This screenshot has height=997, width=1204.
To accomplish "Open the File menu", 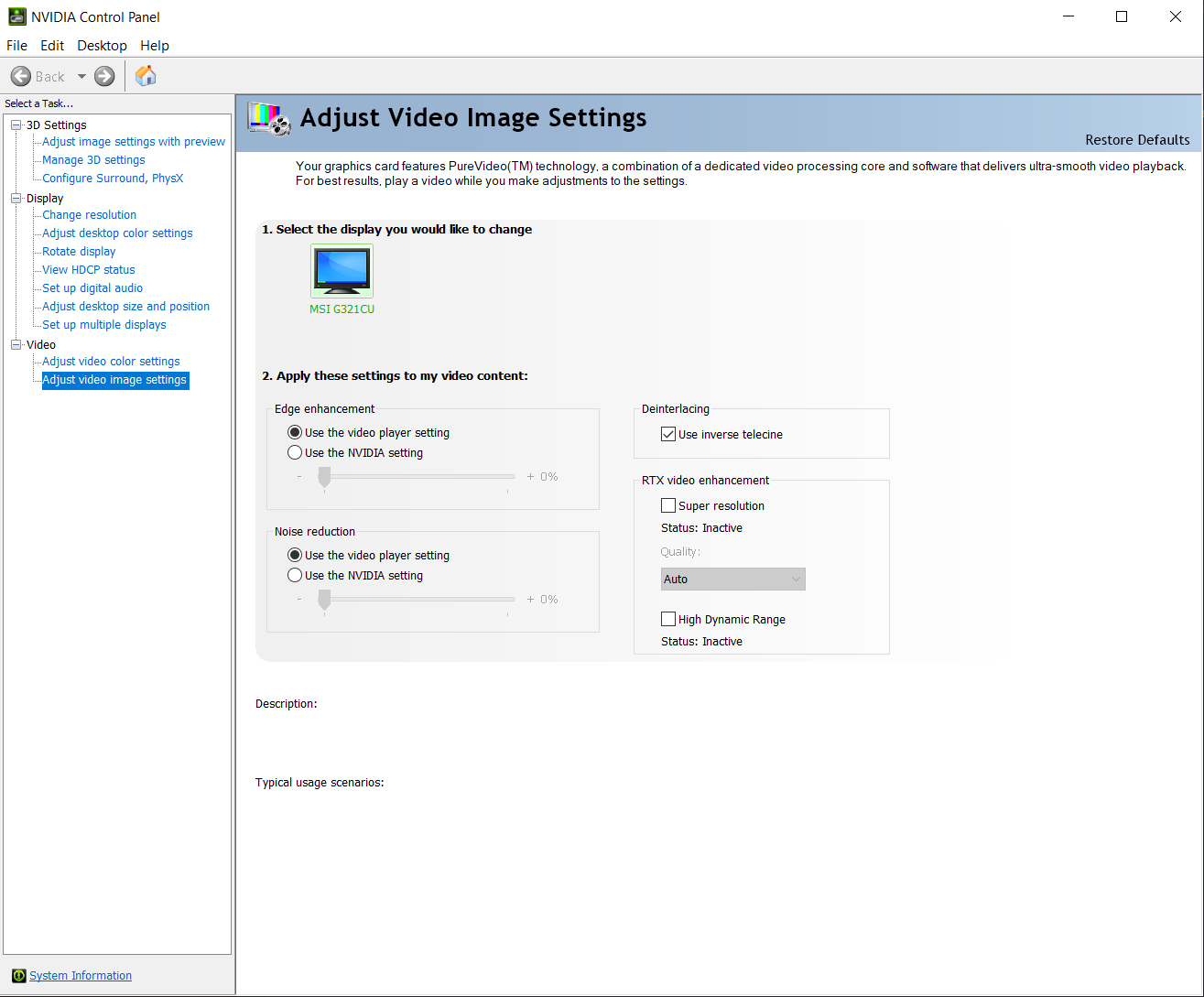I will point(17,45).
